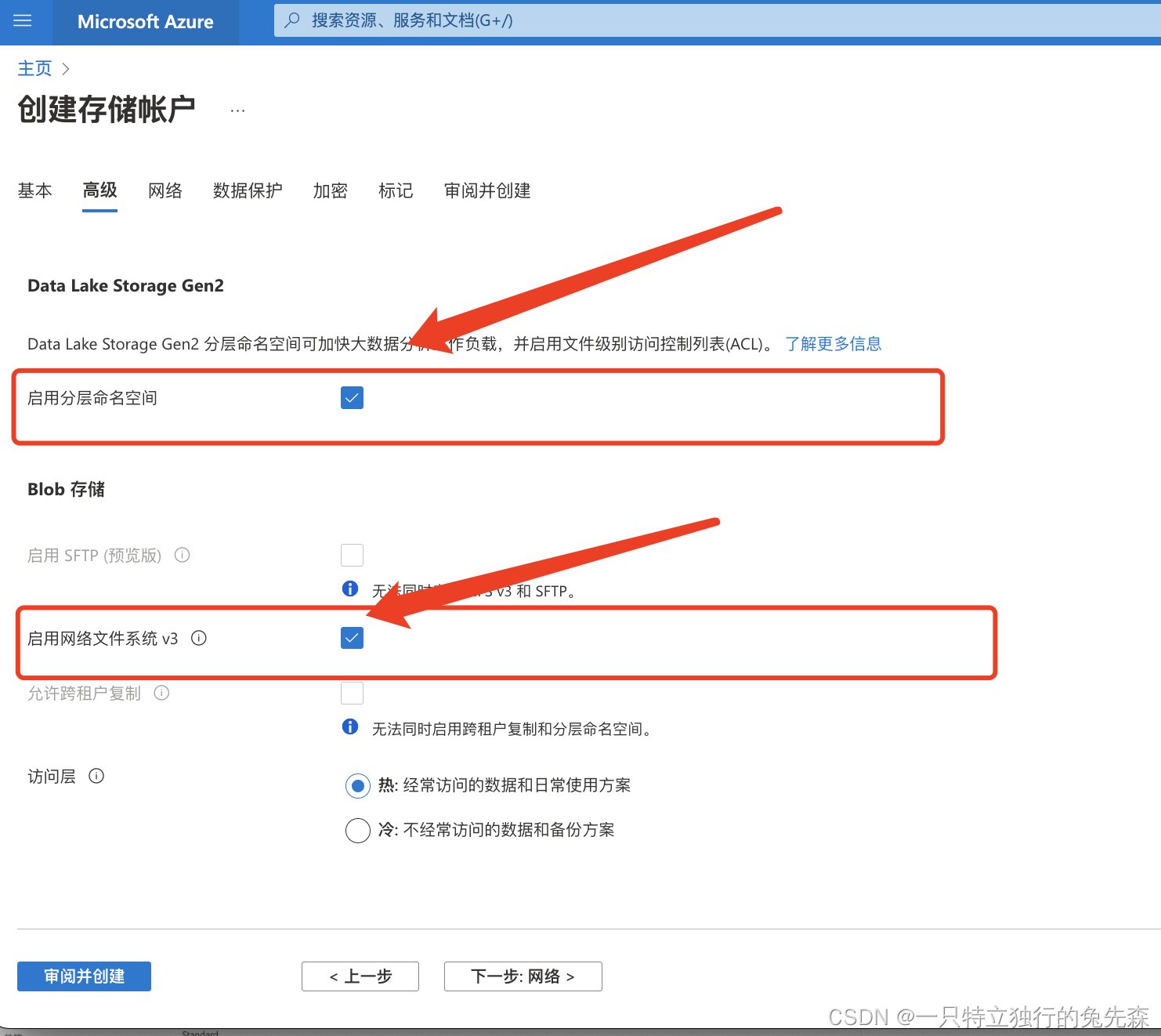Select the 热 access tier radio

coord(358,785)
